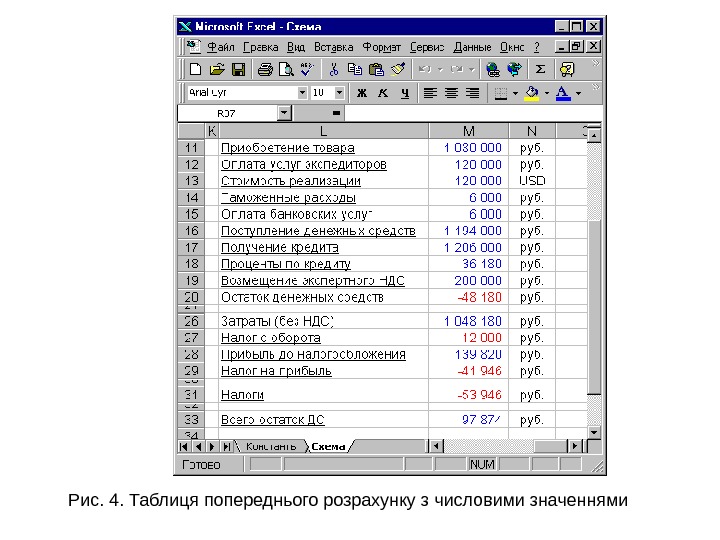720x540 pixels.
Task: Select column L header
Action: (323, 131)
